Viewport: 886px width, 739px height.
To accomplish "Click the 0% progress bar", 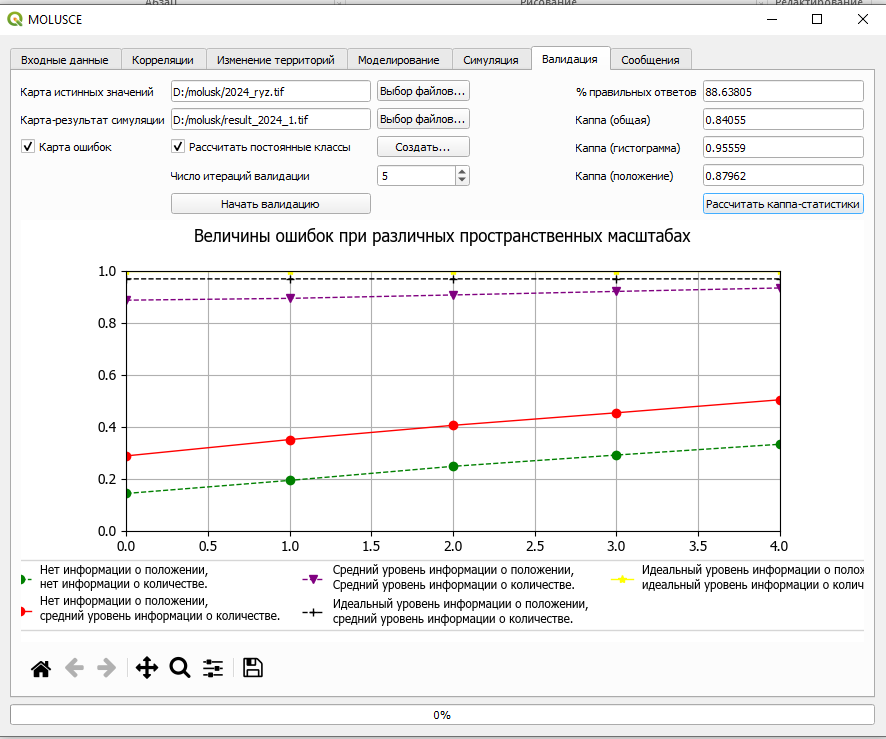I will [442, 715].
